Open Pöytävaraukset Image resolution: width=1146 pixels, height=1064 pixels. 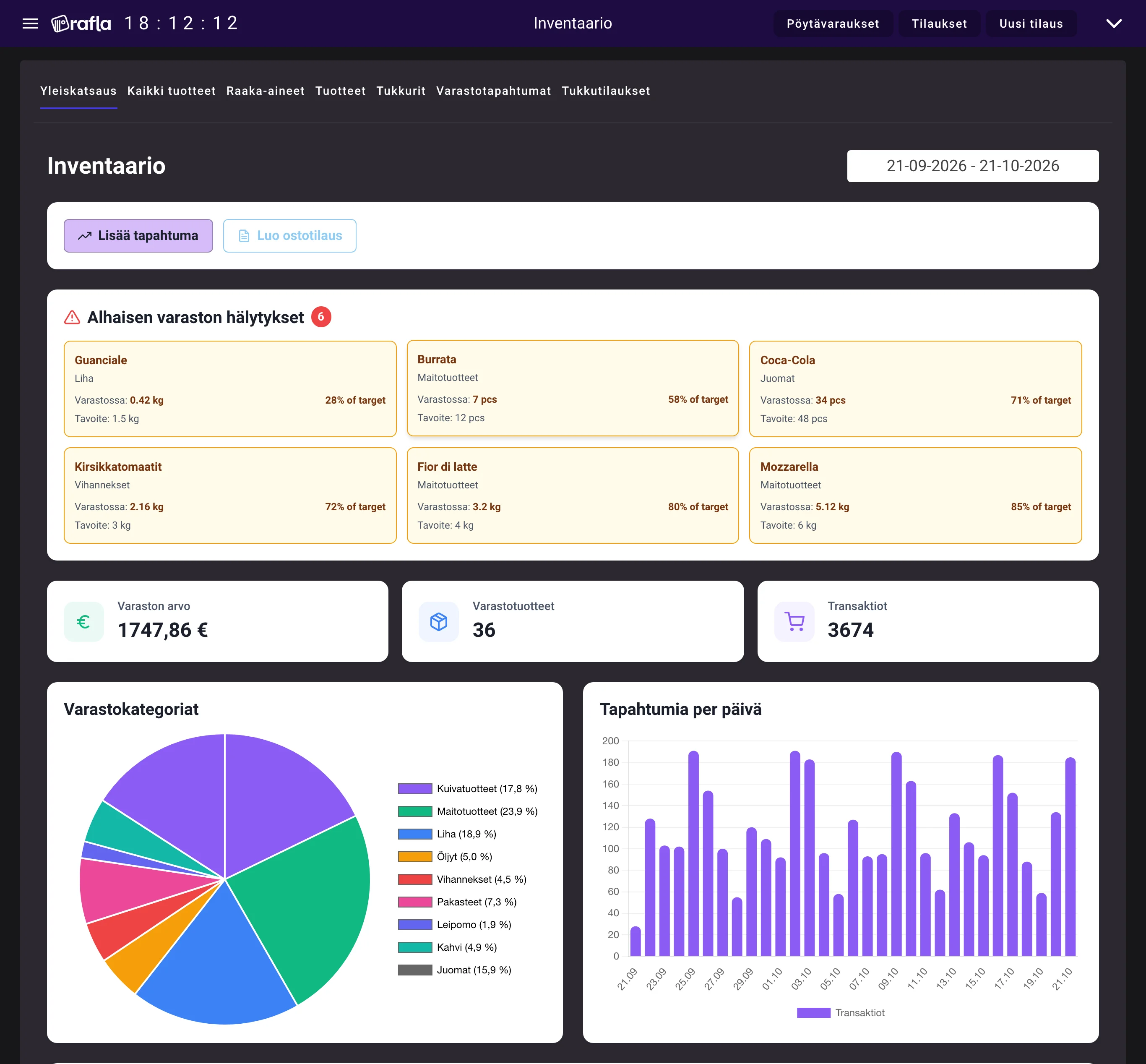pyautogui.click(x=833, y=23)
